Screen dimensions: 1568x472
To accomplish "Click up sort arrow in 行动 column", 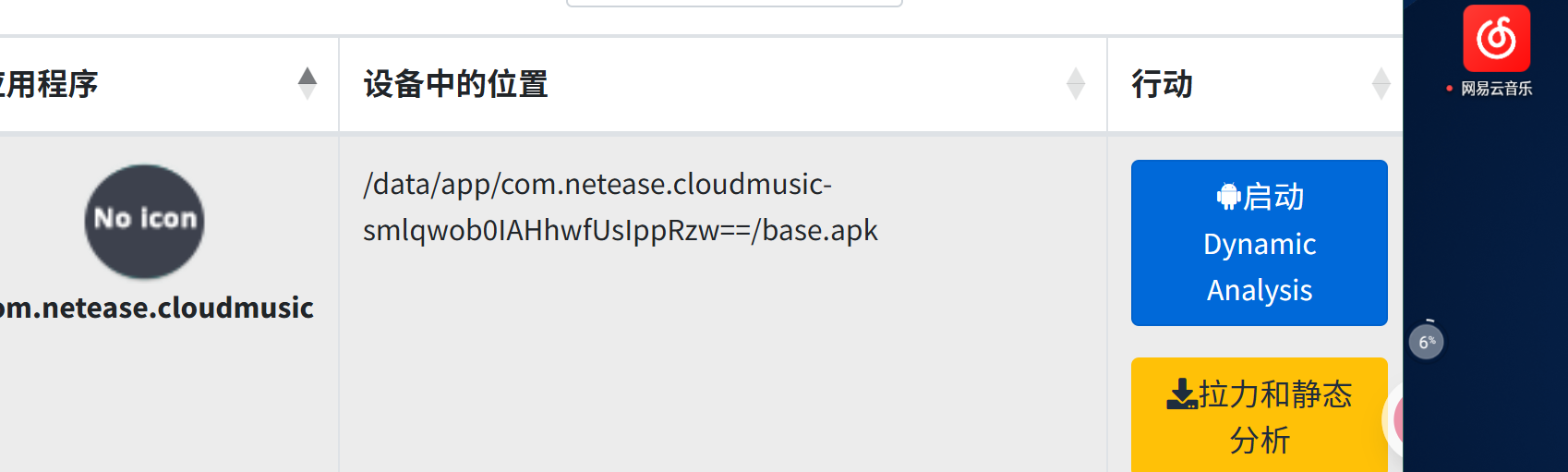I will coord(1381,75).
